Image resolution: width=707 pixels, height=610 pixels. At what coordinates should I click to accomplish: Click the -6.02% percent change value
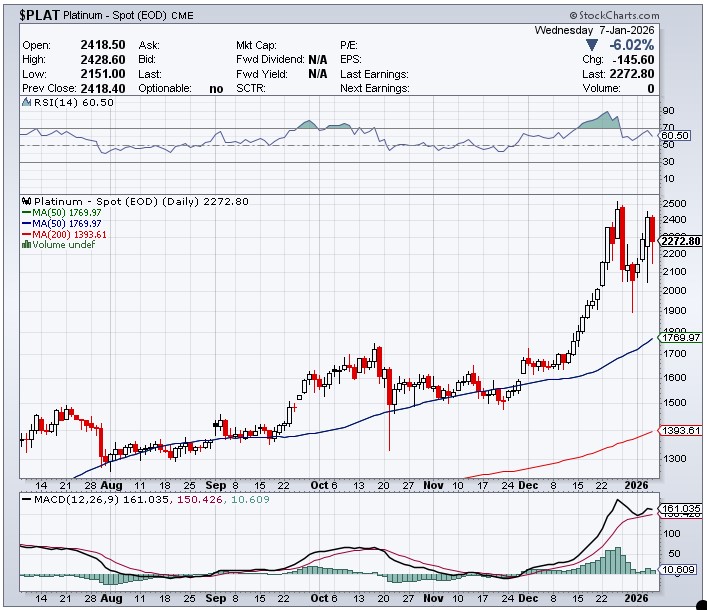632,45
